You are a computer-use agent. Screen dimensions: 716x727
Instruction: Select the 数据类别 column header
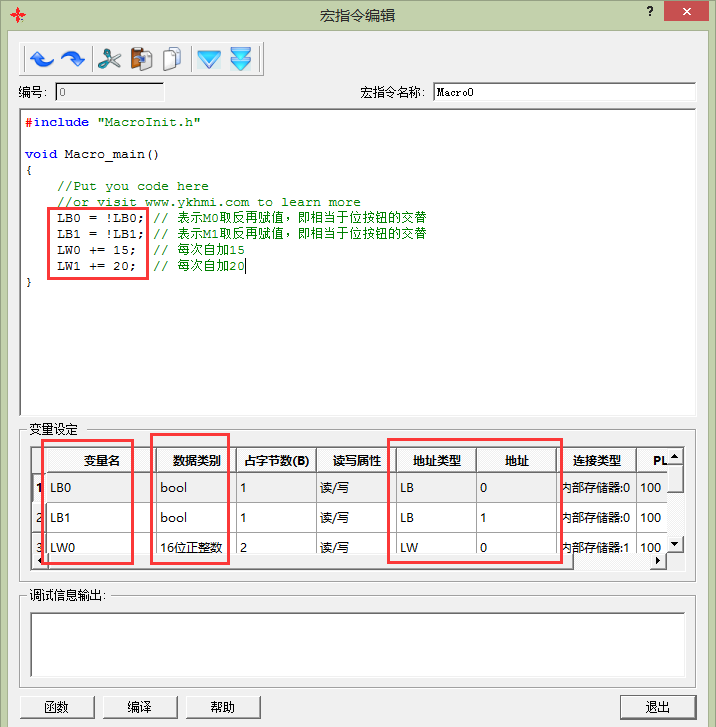point(195,460)
